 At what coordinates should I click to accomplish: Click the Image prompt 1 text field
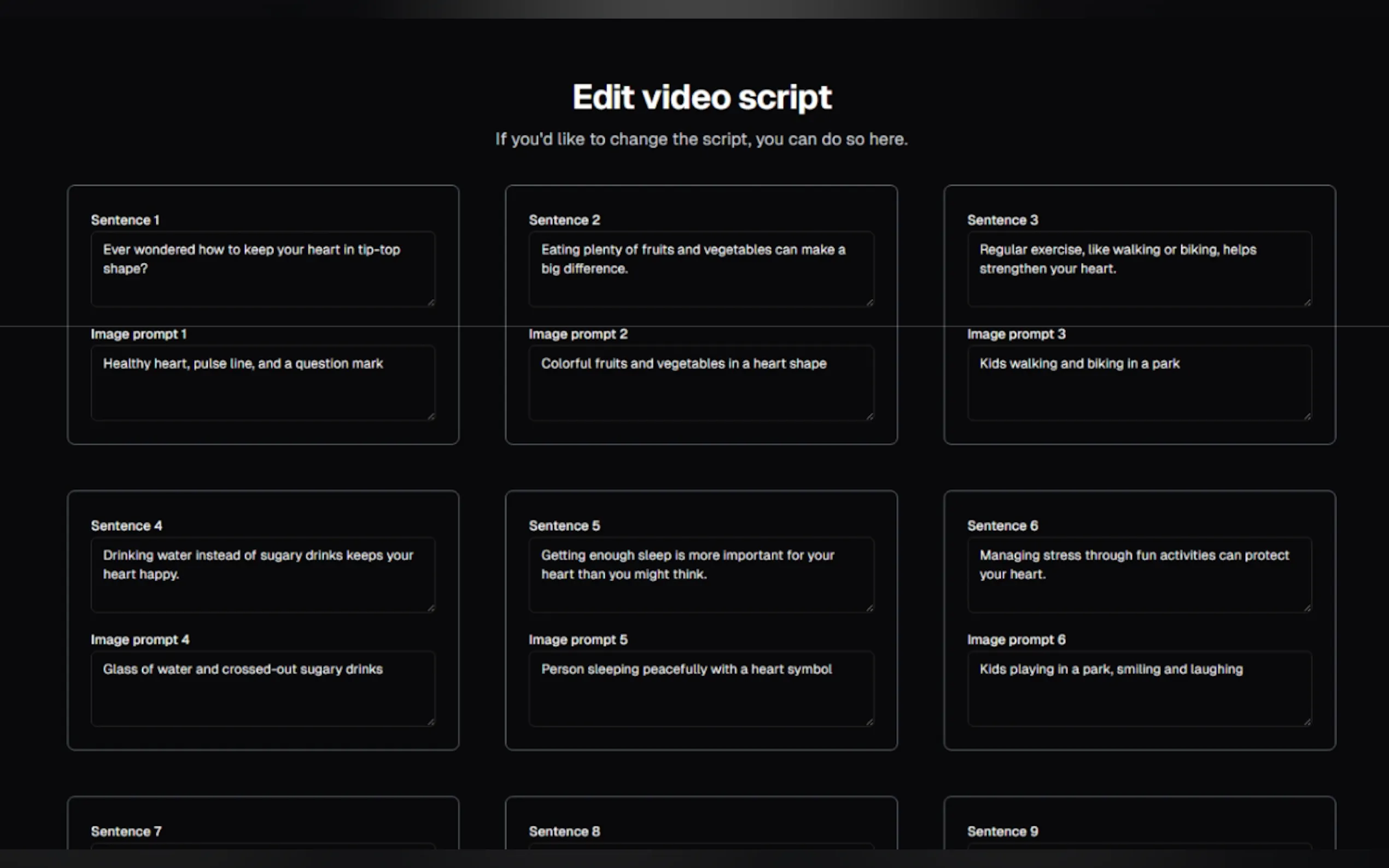coord(262,382)
